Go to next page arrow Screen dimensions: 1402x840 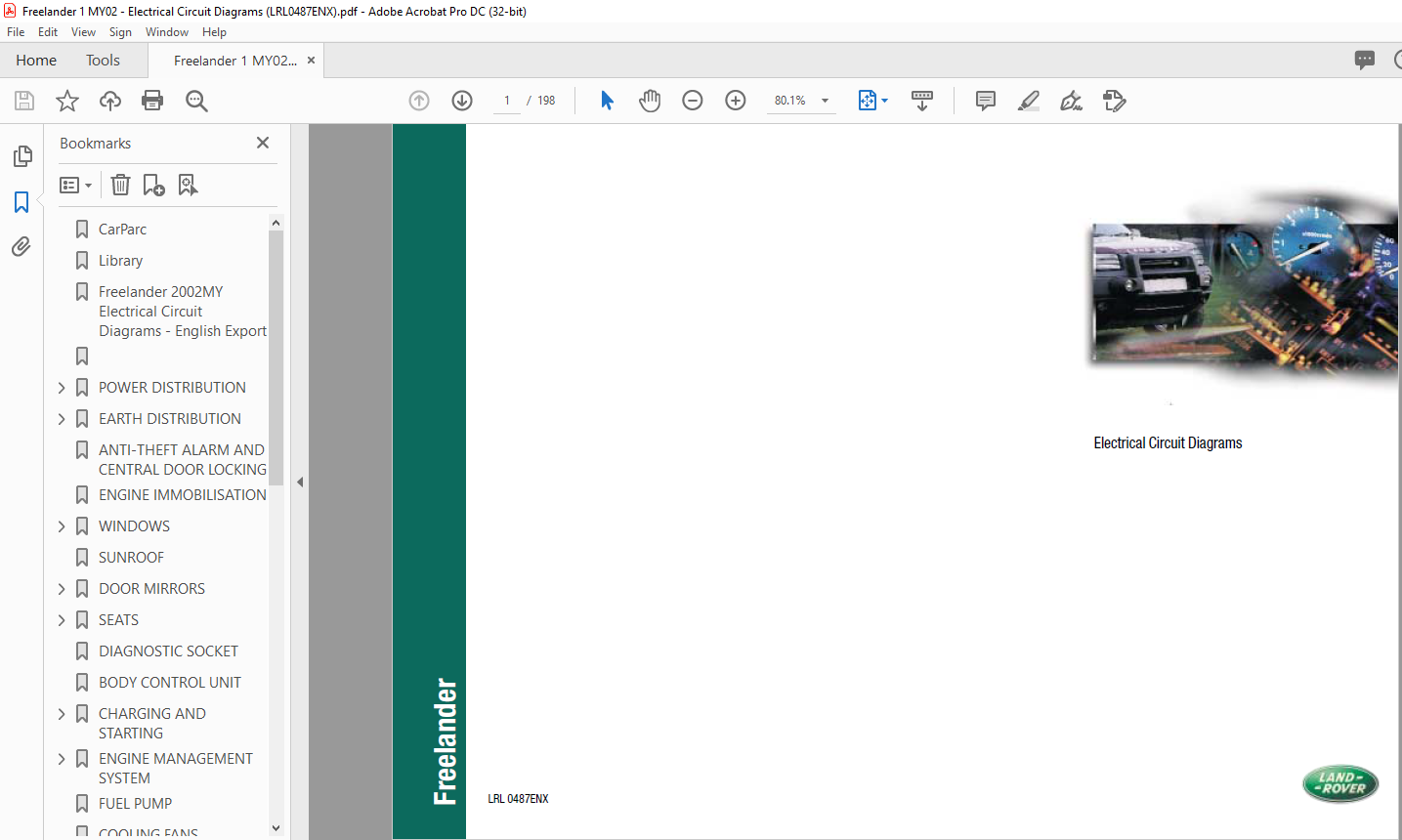click(462, 101)
